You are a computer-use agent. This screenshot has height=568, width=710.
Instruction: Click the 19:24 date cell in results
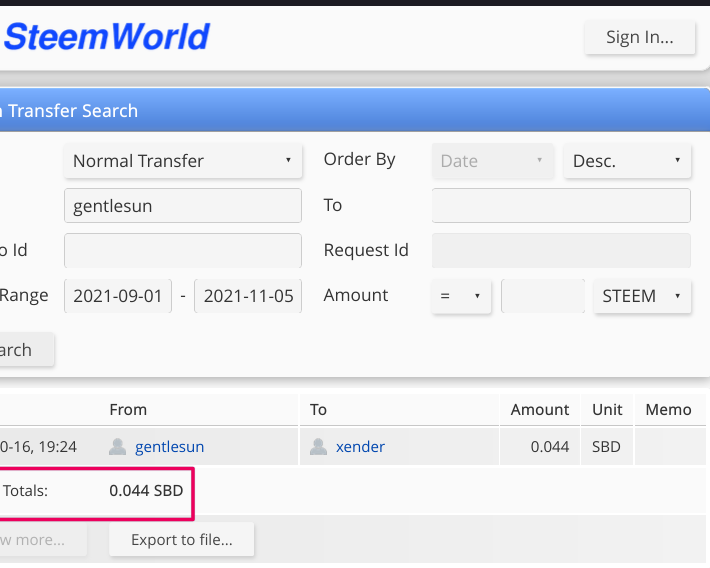pos(38,447)
